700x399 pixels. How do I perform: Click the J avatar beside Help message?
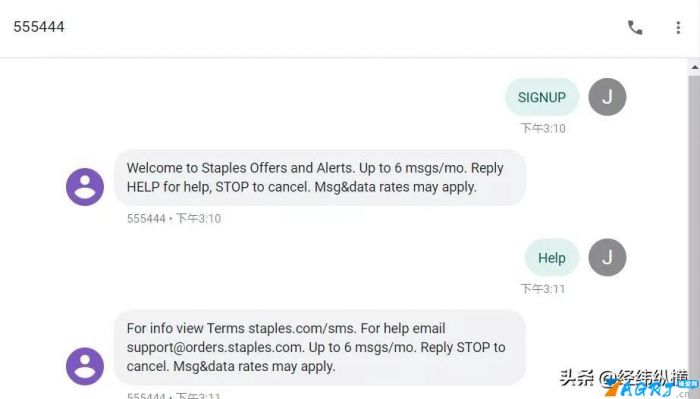point(607,257)
